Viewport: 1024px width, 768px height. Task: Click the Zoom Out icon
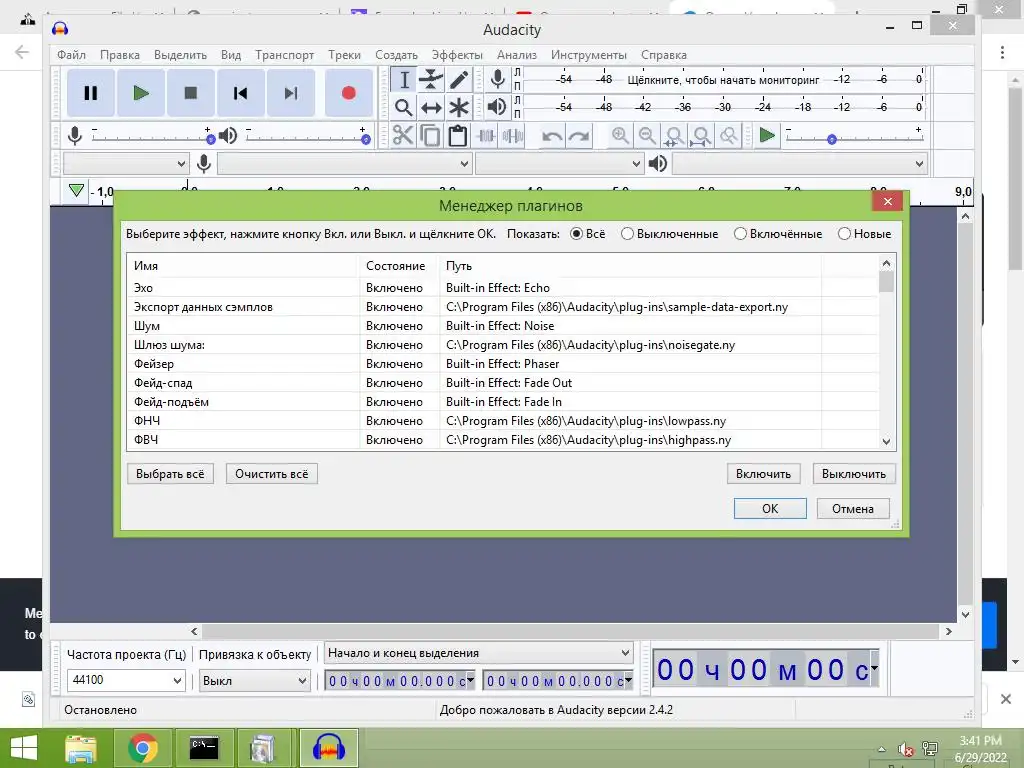(x=647, y=136)
